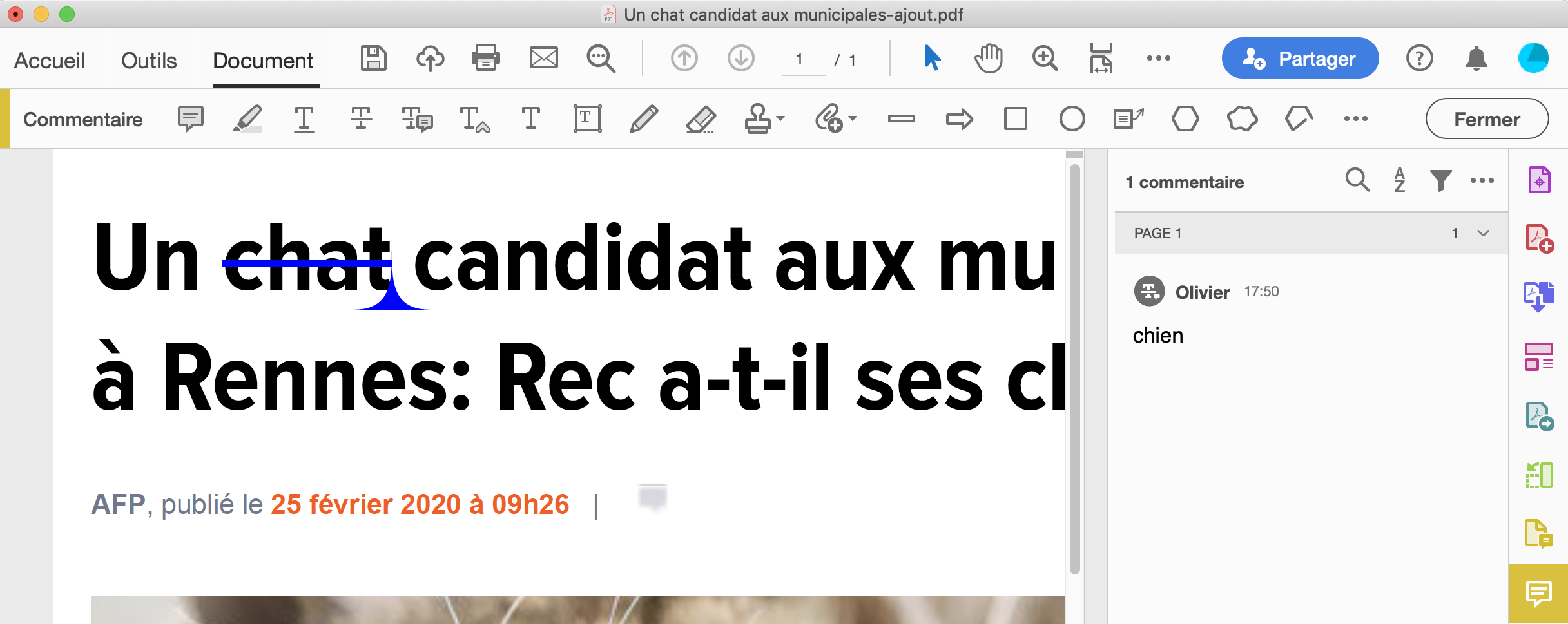Open the user profile avatar
Image resolution: width=1568 pixels, height=624 pixels.
(x=1534, y=59)
